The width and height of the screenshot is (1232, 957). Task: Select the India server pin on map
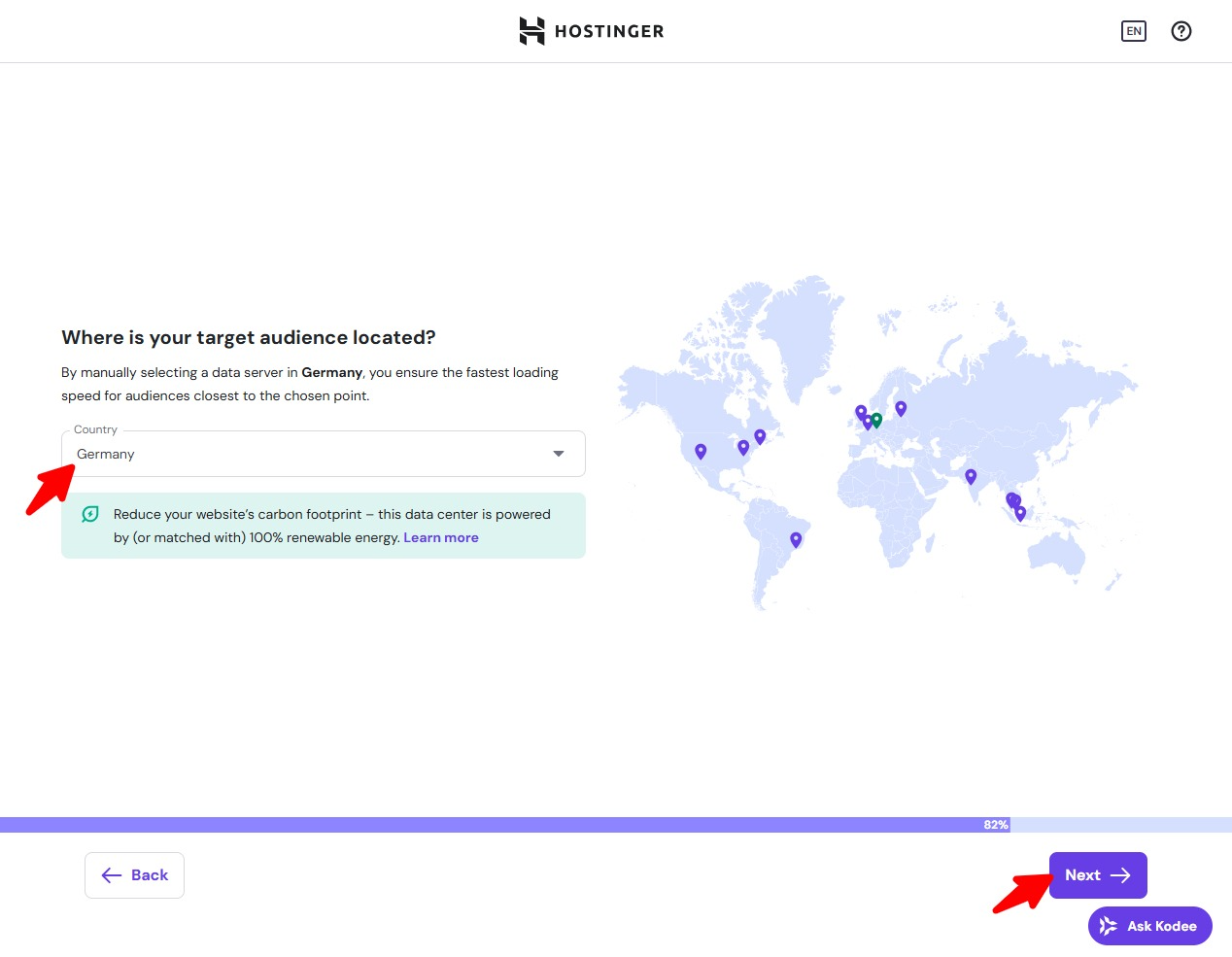(971, 476)
